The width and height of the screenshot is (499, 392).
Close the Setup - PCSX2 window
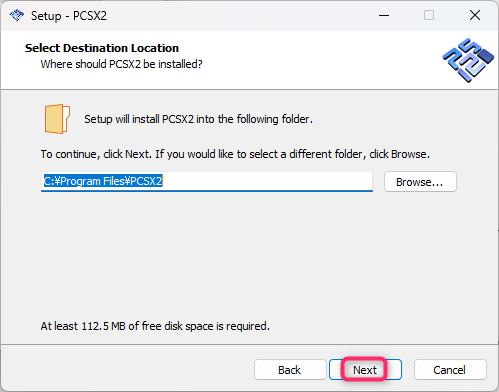coord(475,15)
